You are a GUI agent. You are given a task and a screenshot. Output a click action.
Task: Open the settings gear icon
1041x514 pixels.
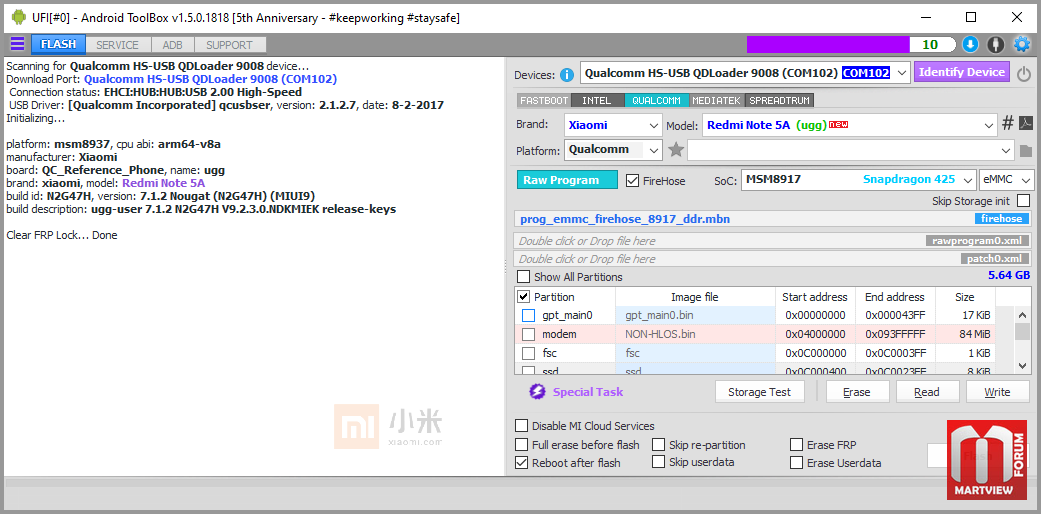[x=1021, y=44]
